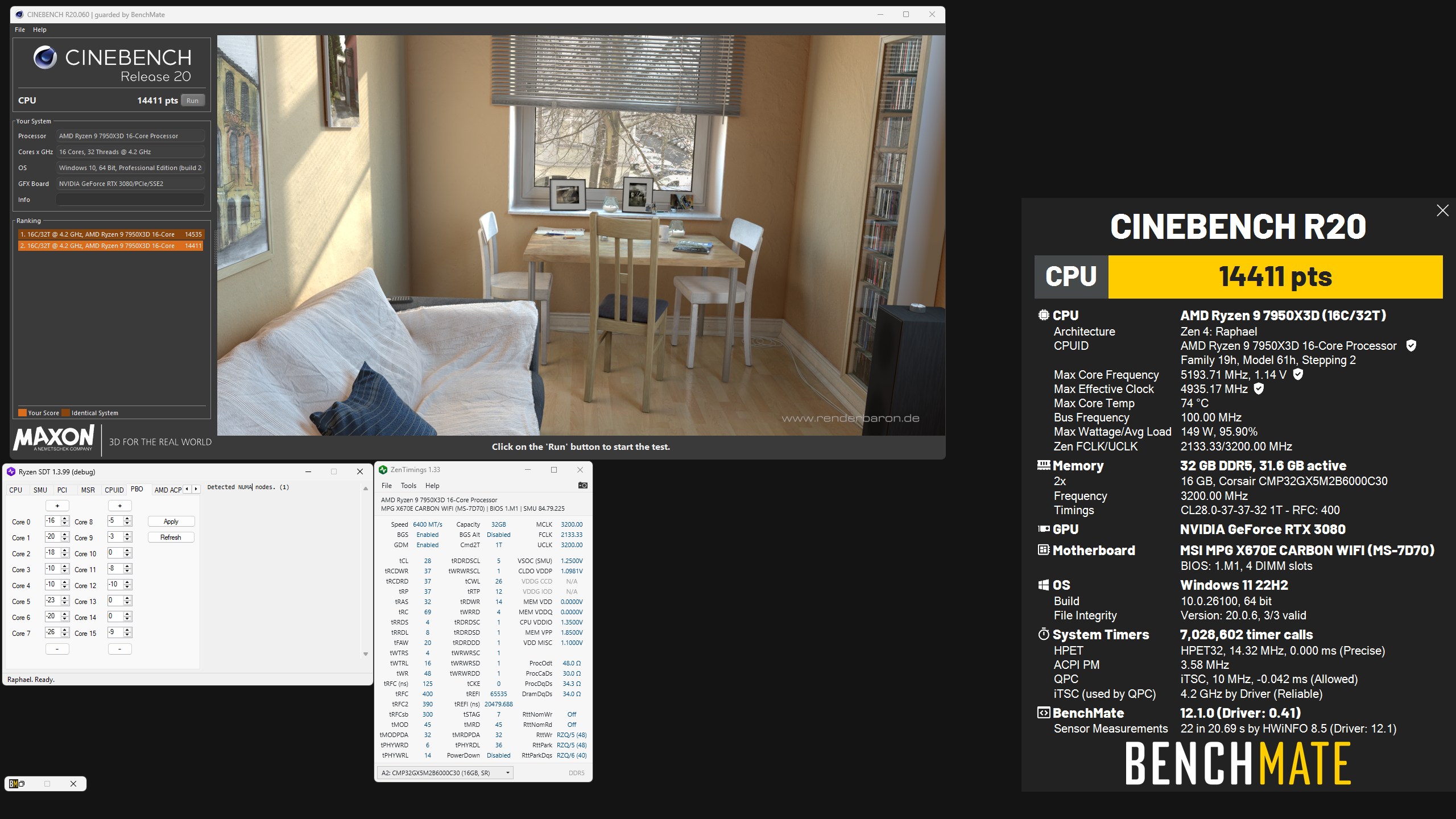
Task: Switch to the CPU tab in Ryzen SDT
Action: tap(16, 490)
